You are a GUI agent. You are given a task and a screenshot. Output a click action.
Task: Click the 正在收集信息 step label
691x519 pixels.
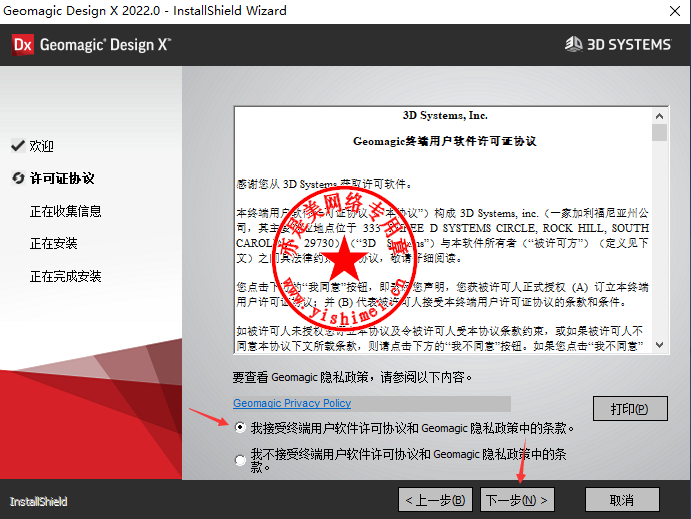(65, 211)
